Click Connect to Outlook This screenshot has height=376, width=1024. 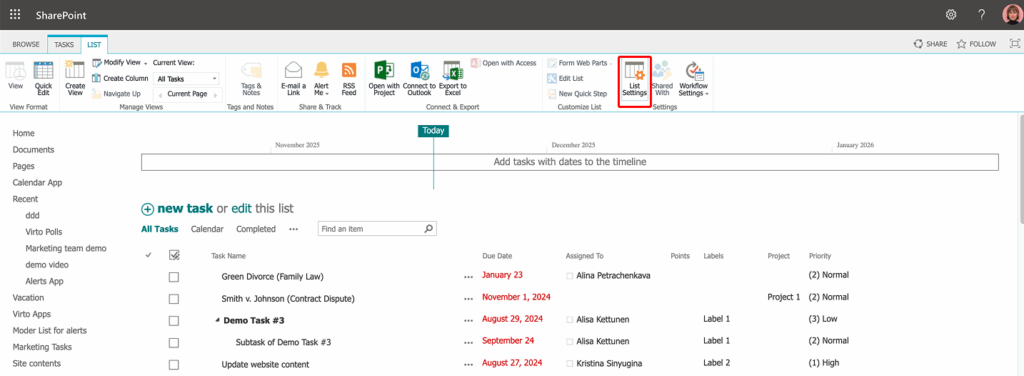(x=419, y=79)
